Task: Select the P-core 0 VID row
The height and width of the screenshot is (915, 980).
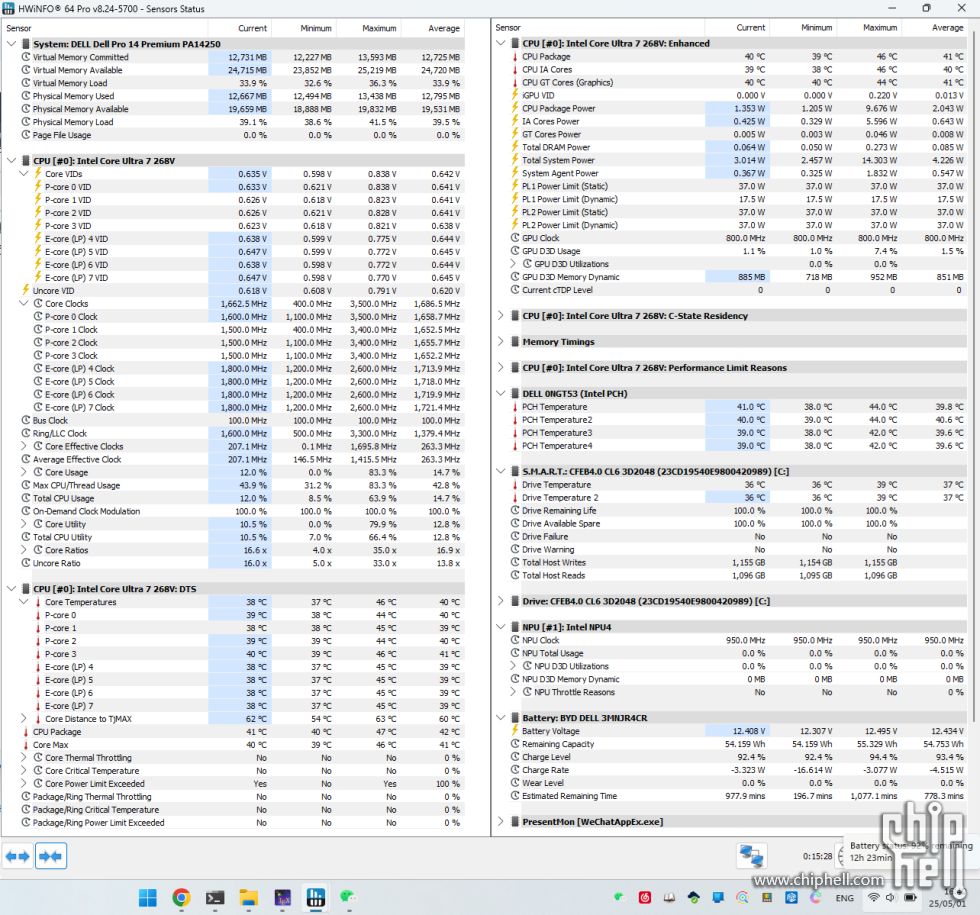Action: (x=234, y=187)
